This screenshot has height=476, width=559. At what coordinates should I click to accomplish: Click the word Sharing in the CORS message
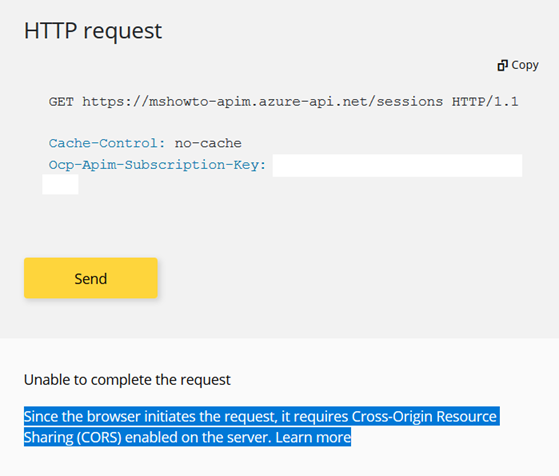[x=48, y=437]
